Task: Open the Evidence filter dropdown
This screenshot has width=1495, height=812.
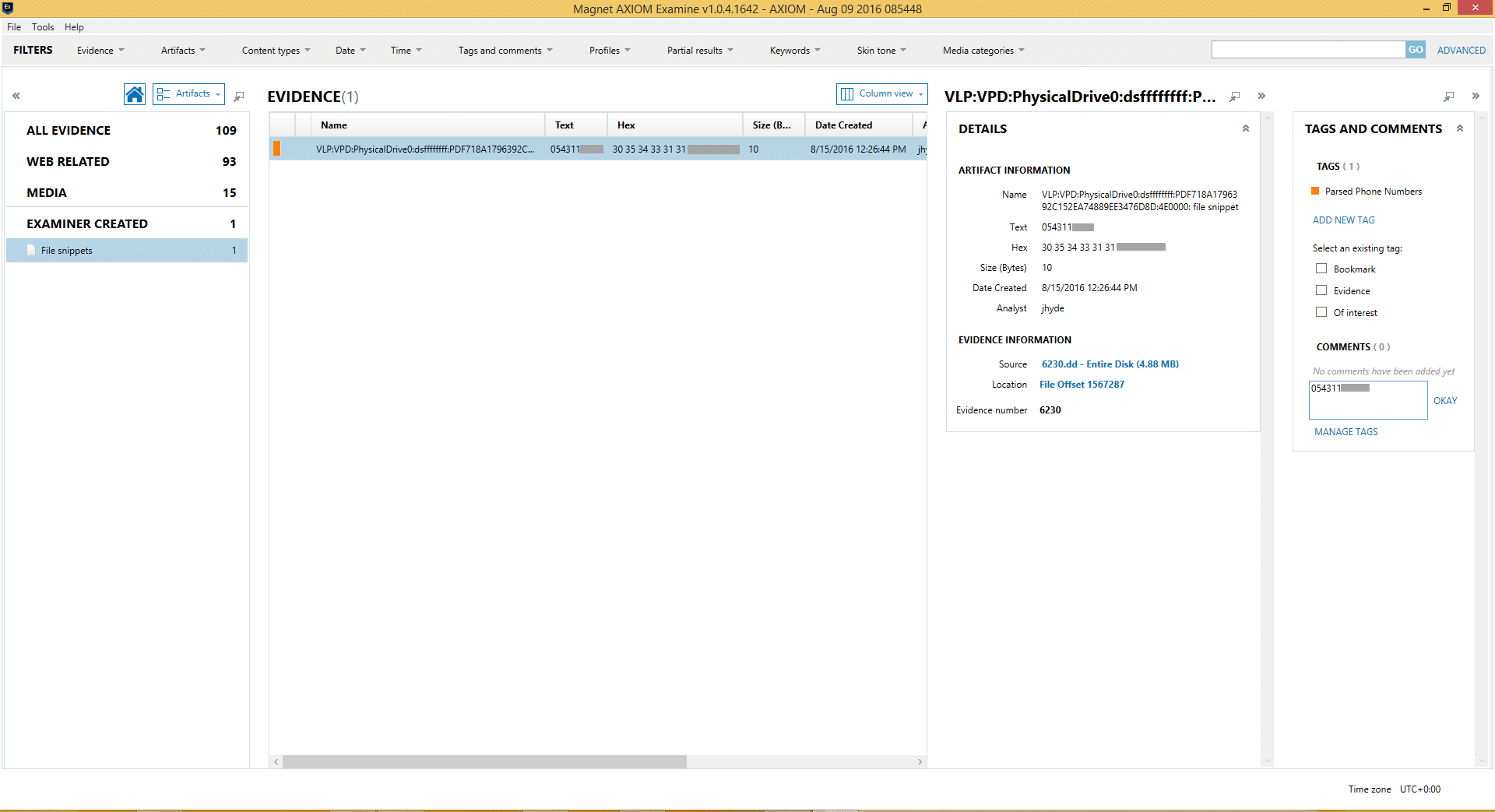Action: coord(100,51)
